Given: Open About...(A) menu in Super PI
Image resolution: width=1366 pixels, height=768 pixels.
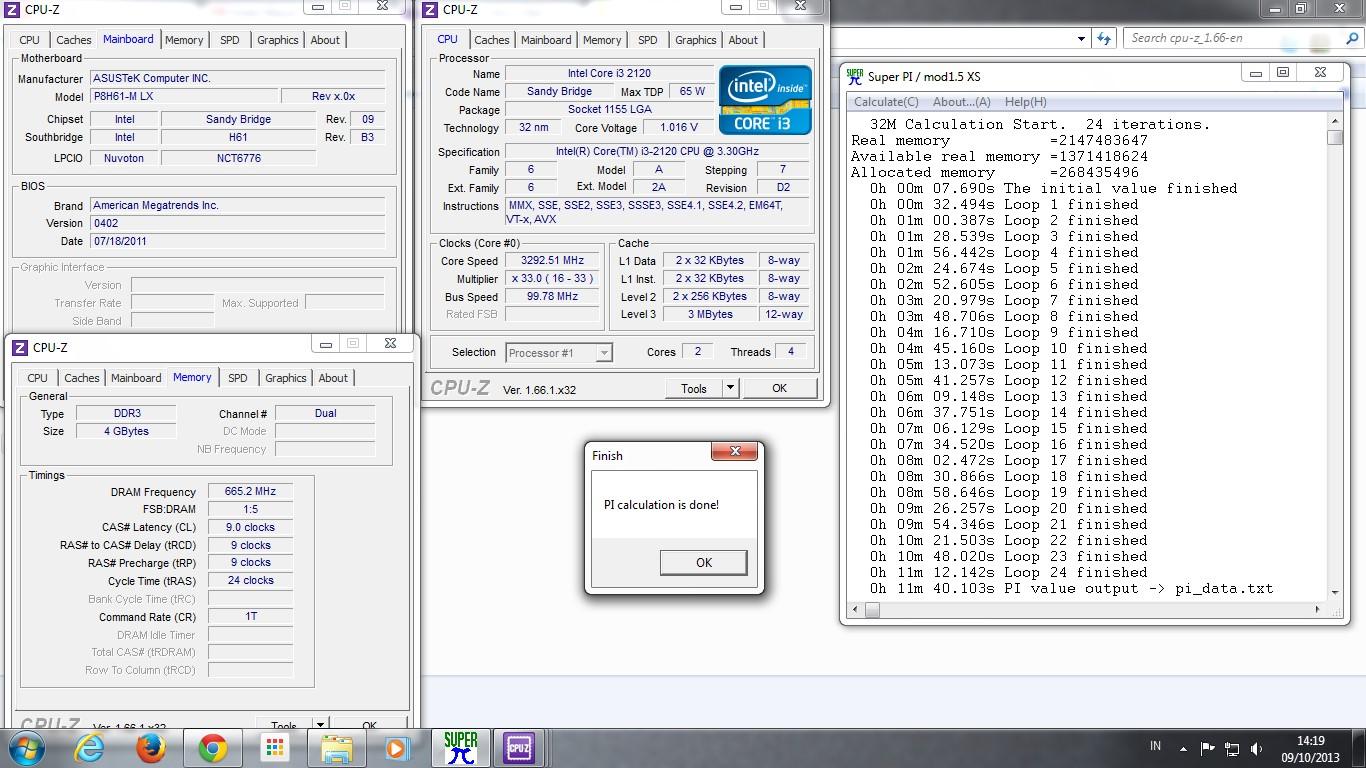Looking at the screenshot, I should pos(962,102).
